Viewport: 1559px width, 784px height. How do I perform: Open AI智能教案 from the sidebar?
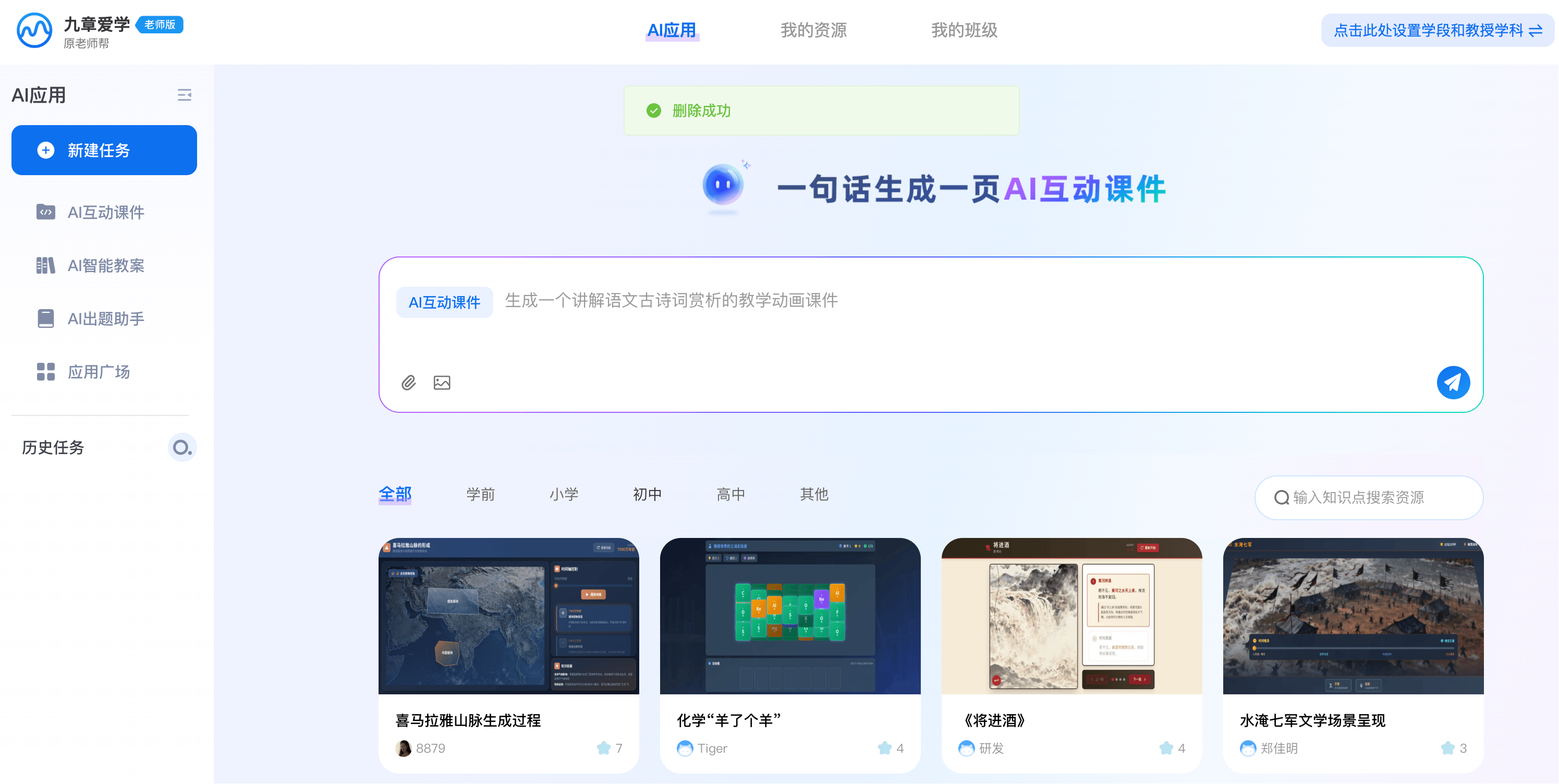pyautogui.click(x=105, y=265)
